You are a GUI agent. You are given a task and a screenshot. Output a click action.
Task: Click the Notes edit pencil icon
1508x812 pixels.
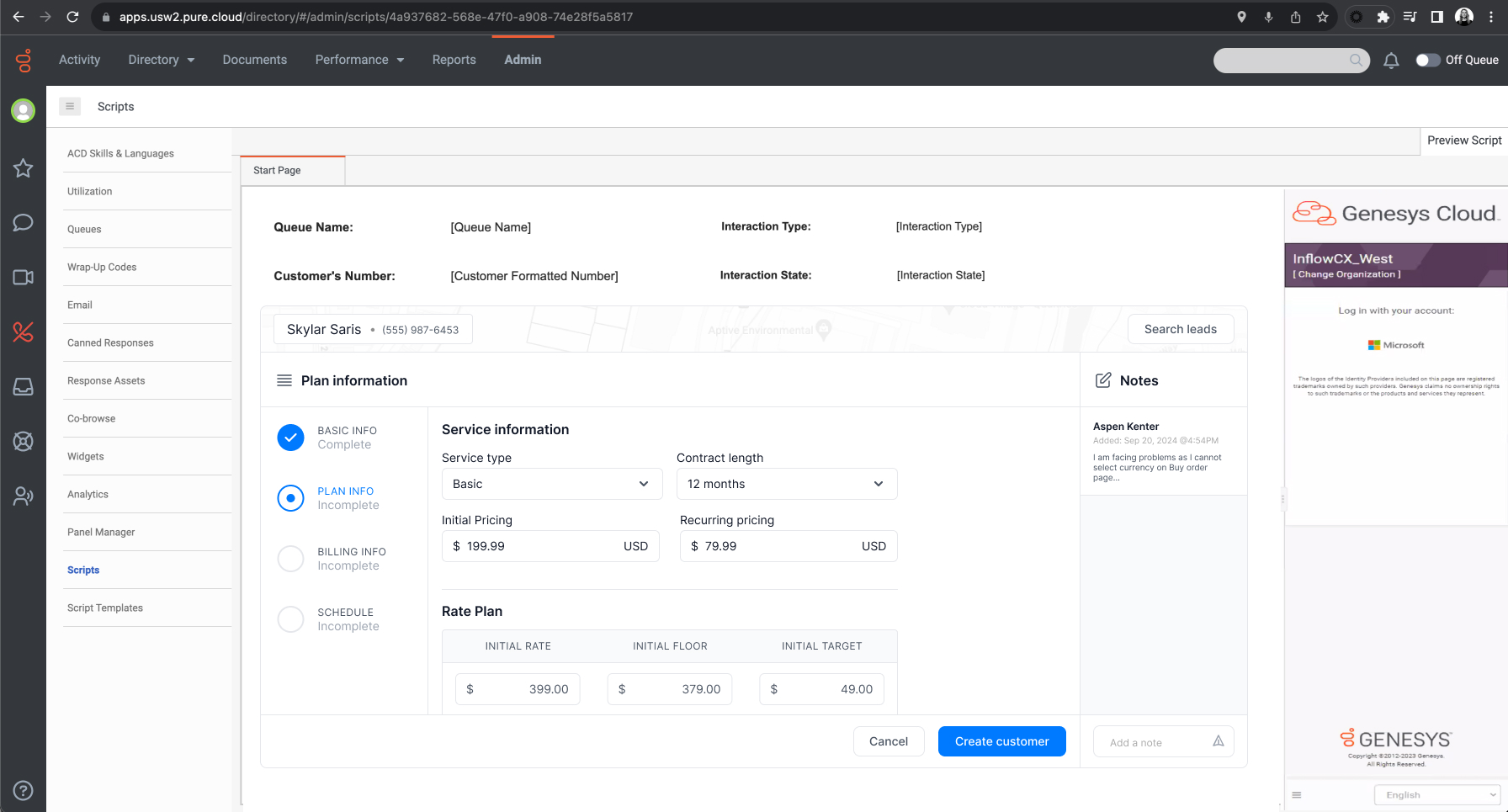pyautogui.click(x=1103, y=380)
